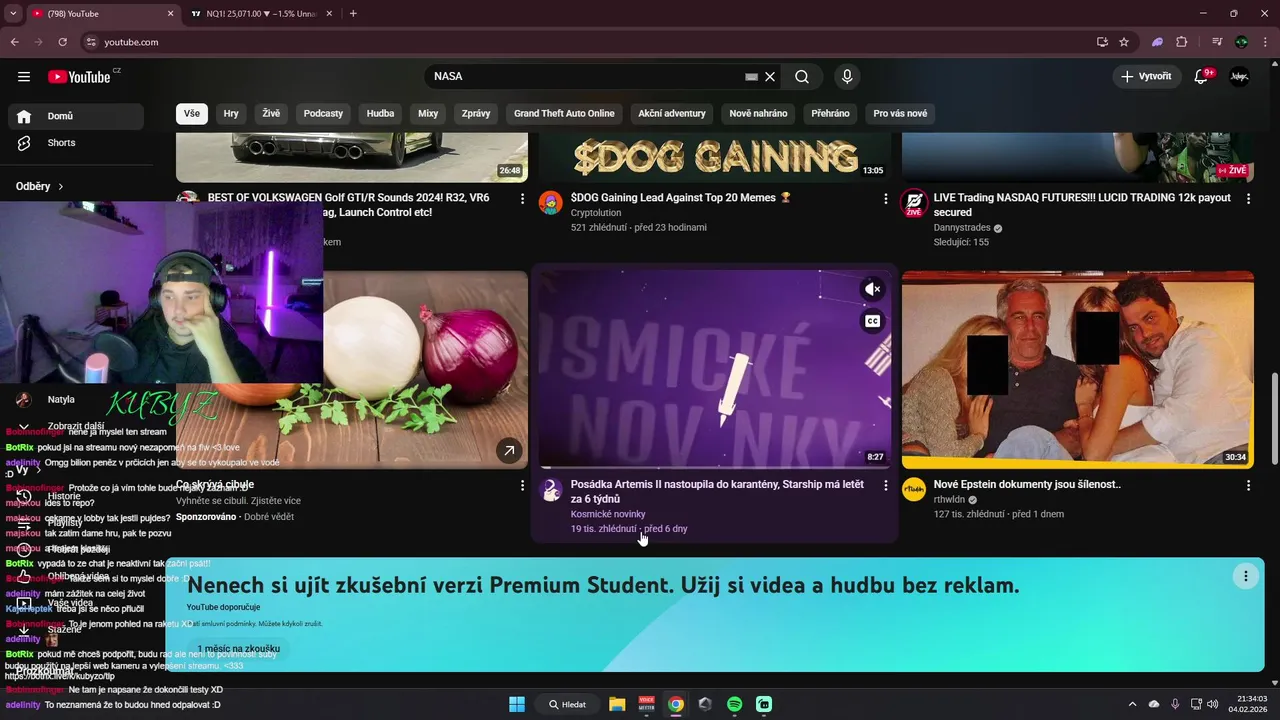Viewport: 1280px width, 720px height.
Task: Open the notifications bell
Action: click(1201, 77)
